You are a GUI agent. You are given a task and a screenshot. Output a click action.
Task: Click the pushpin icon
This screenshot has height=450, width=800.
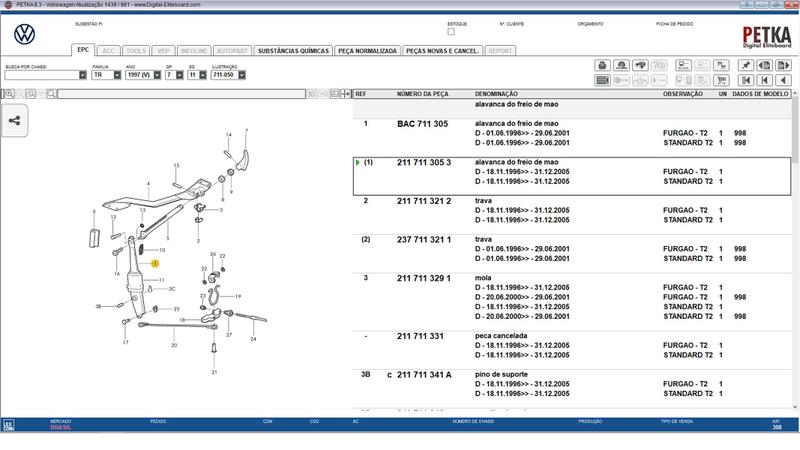[745, 65]
